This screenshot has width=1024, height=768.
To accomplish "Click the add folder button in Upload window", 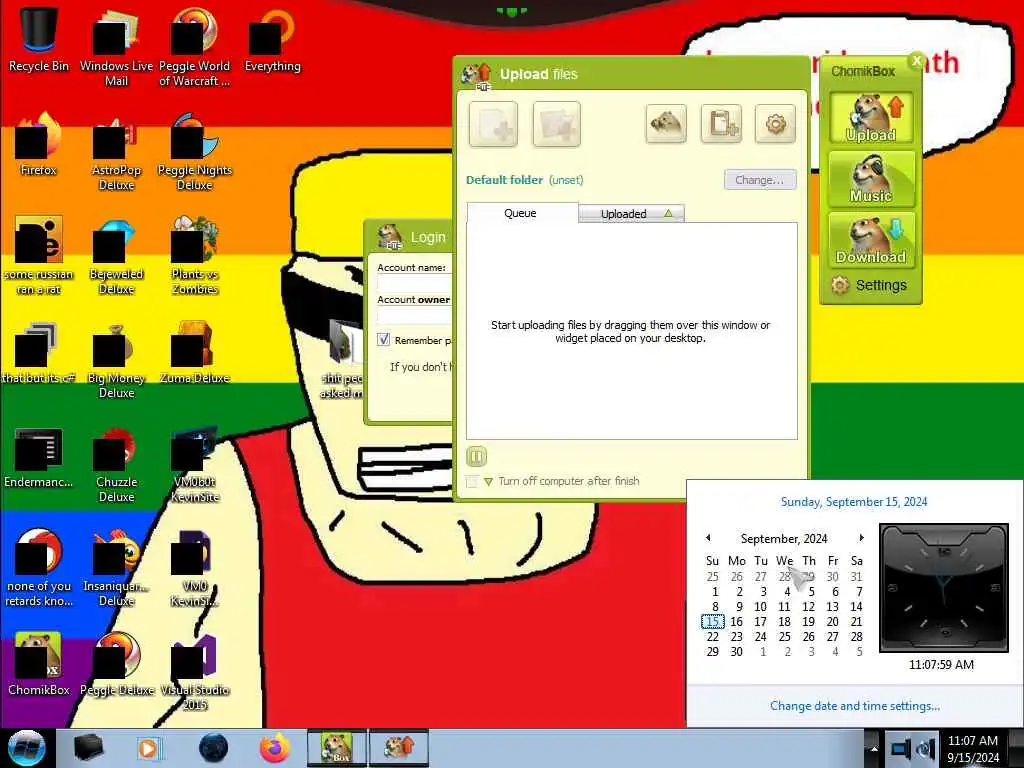I will (556, 124).
